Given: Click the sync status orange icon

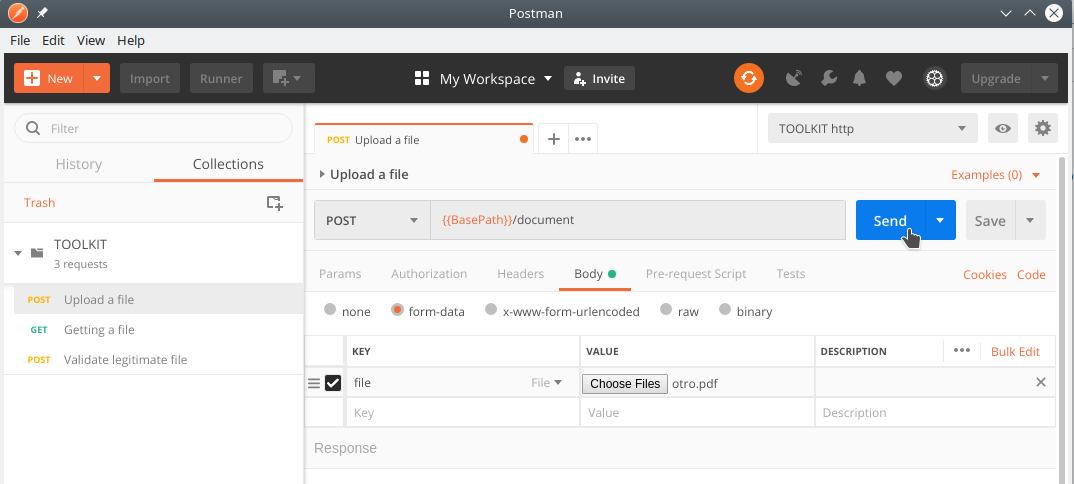Looking at the screenshot, I should click(x=749, y=78).
